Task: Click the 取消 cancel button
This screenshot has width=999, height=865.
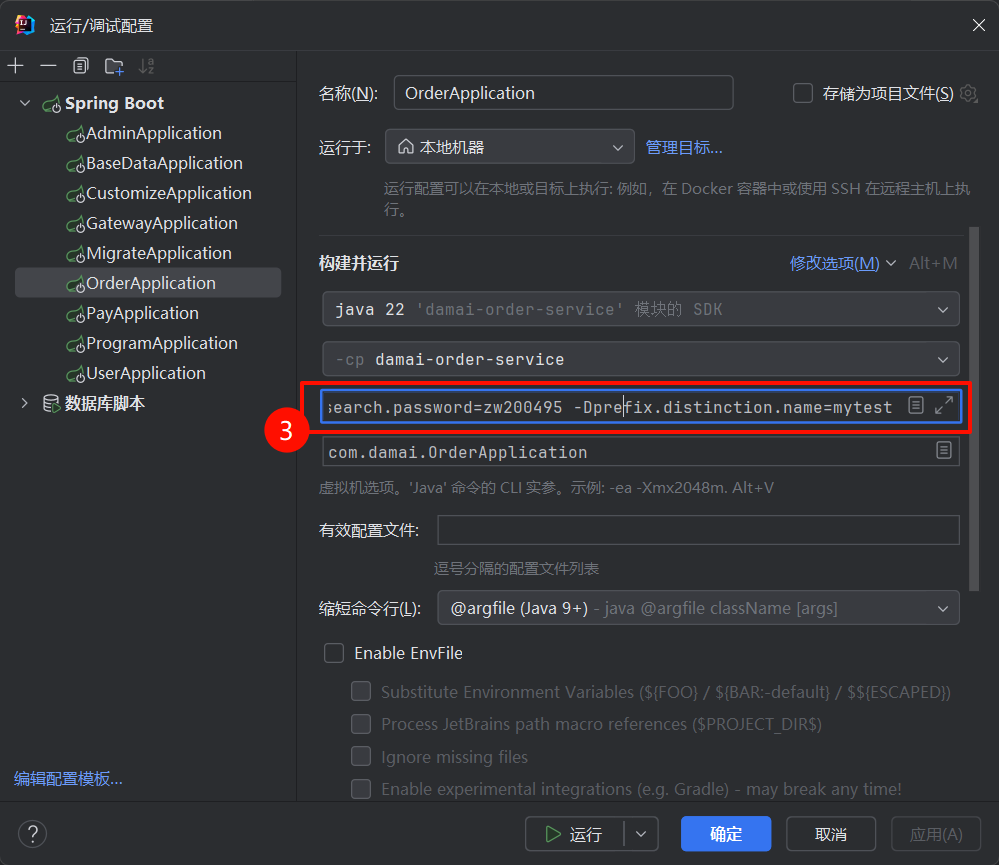Action: (x=831, y=834)
